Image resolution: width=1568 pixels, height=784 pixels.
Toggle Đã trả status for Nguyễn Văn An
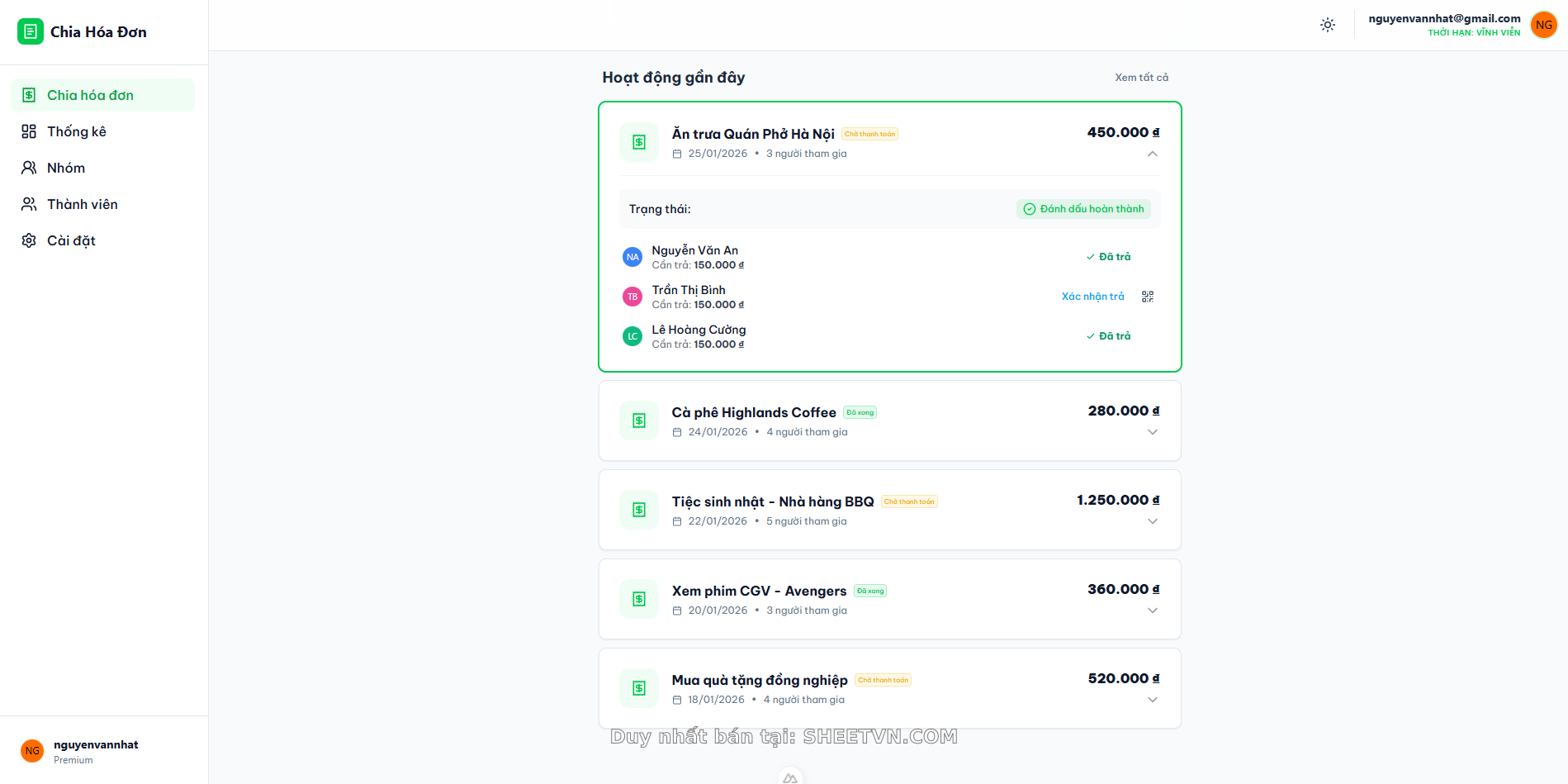click(1108, 257)
